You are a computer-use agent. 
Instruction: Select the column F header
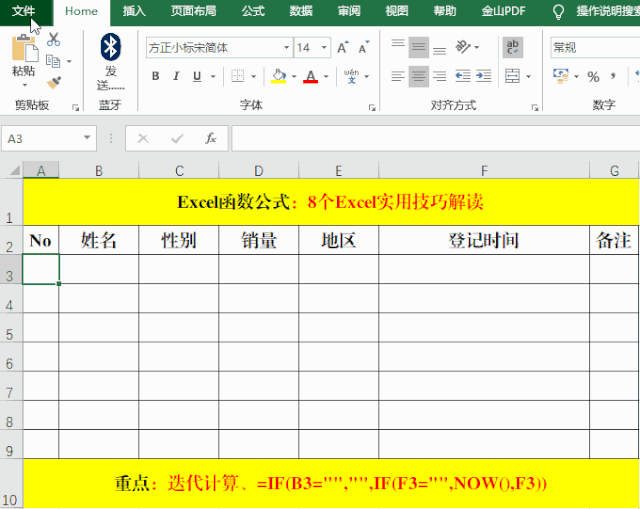coord(483,171)
